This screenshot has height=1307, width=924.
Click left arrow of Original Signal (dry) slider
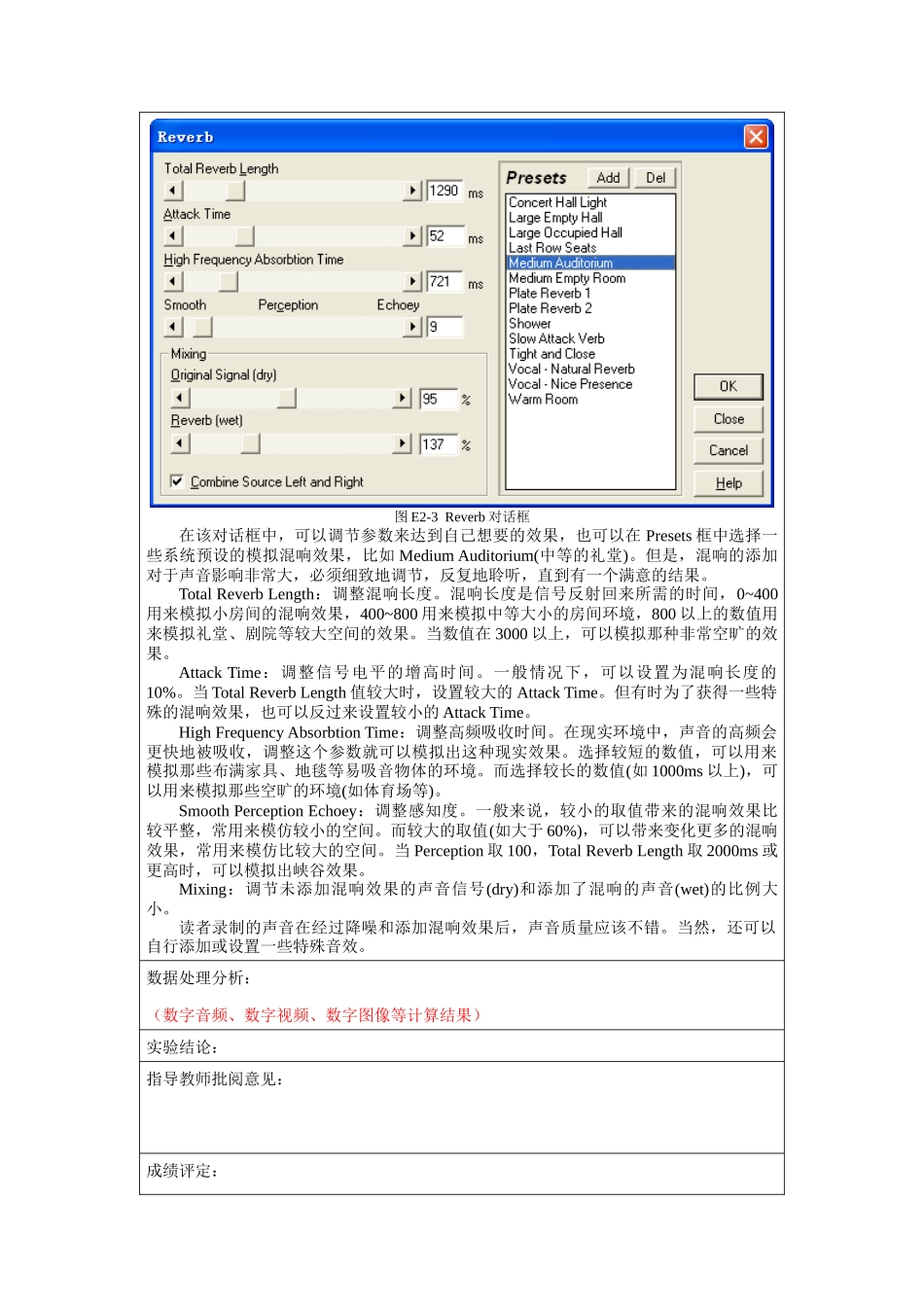coord(181,399)
